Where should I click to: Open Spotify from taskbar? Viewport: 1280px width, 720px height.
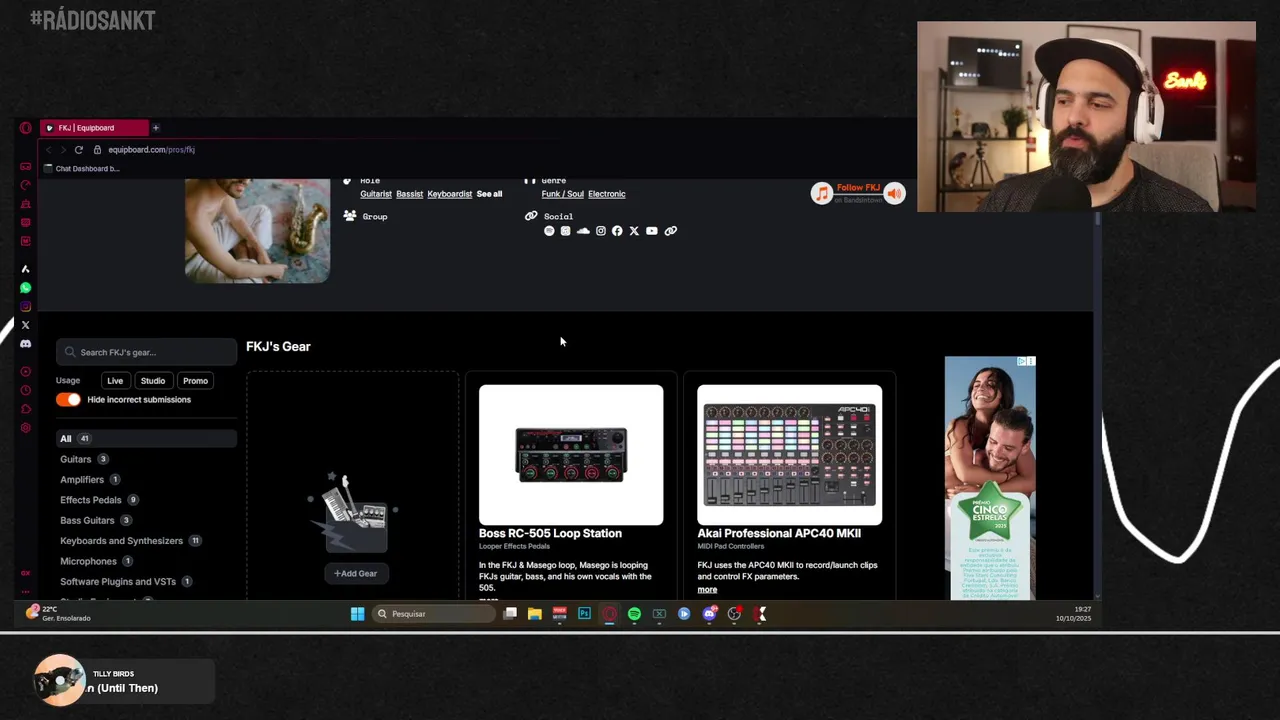point(634,614)
